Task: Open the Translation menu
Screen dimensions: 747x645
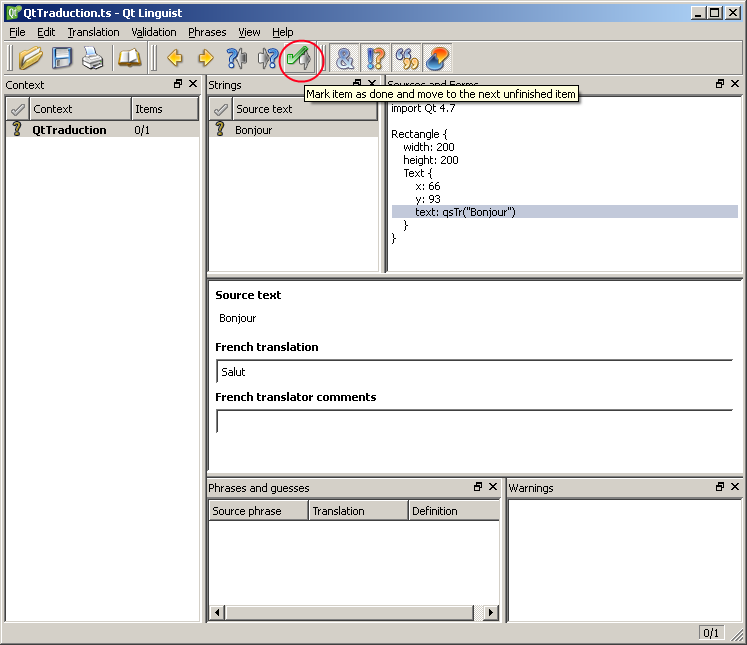Action: (x=93, y=32)
